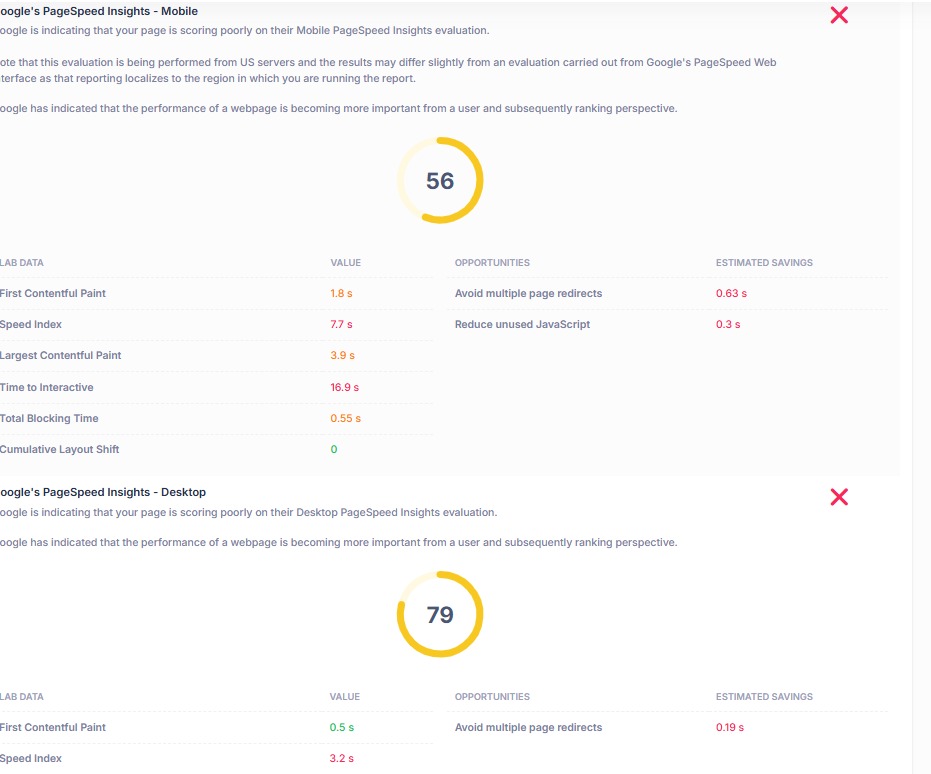Click Desktop Speed Index value 3.2 s
Image resolution: width=931 pixels, height=774 pixels.
[341, 759]
